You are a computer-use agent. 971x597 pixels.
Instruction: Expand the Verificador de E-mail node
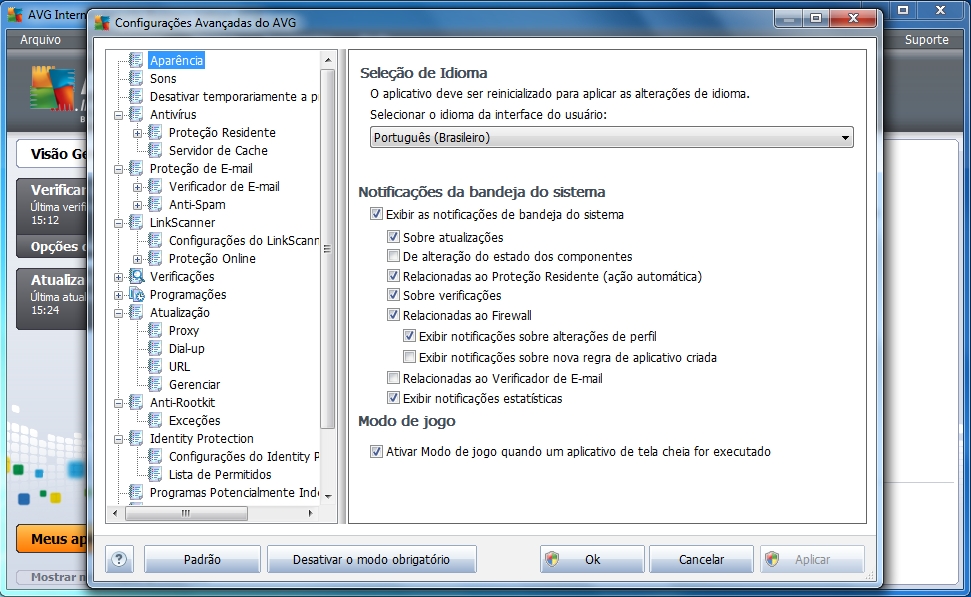click(137, 187)
